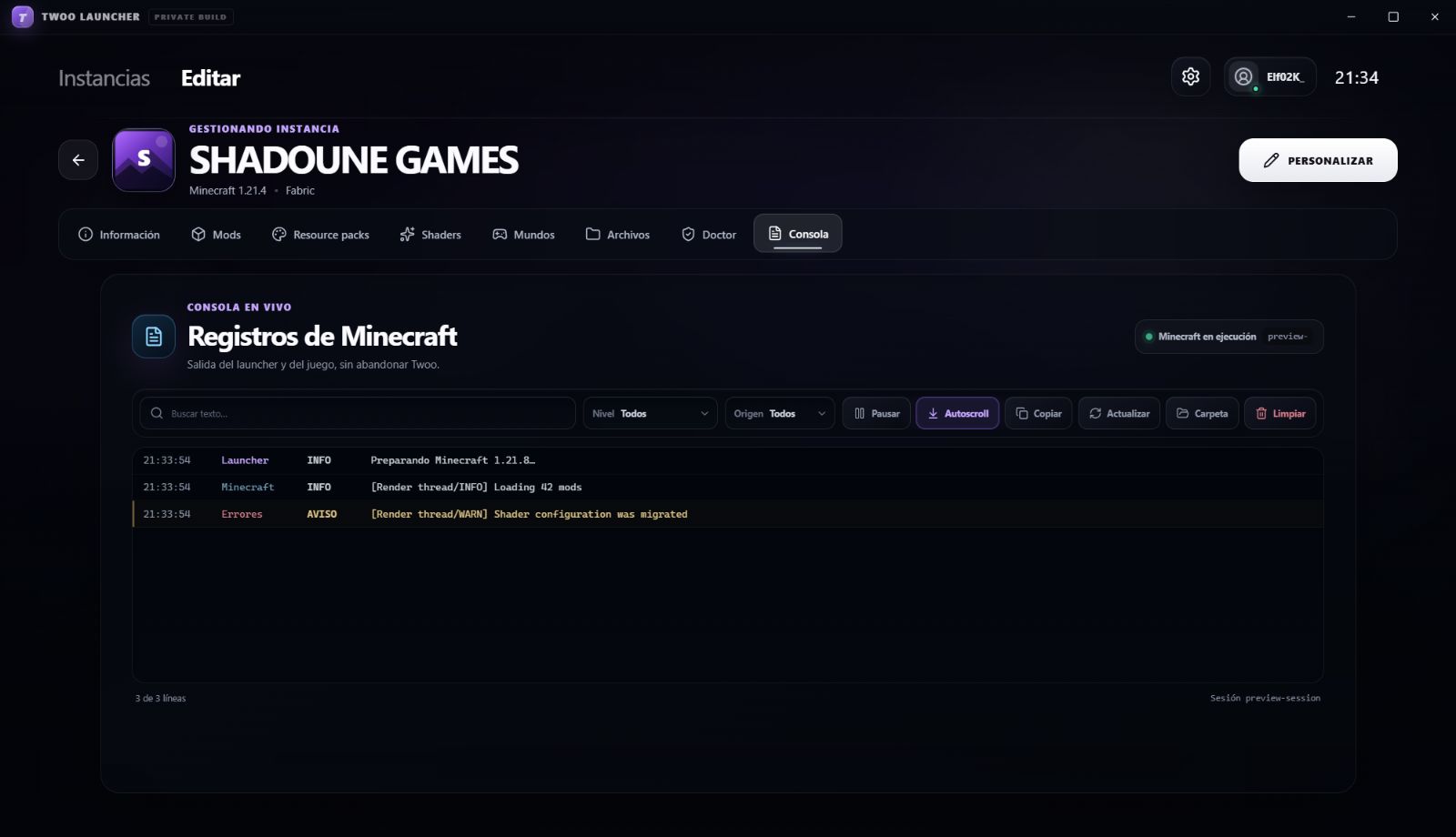Click the AVISO level label
Viewport: 1456px width, 837px height.
point(321,514)
